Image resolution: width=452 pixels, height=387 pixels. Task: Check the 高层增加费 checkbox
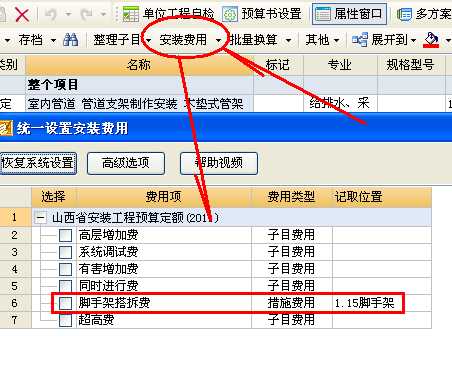click(x=65, y=235)
